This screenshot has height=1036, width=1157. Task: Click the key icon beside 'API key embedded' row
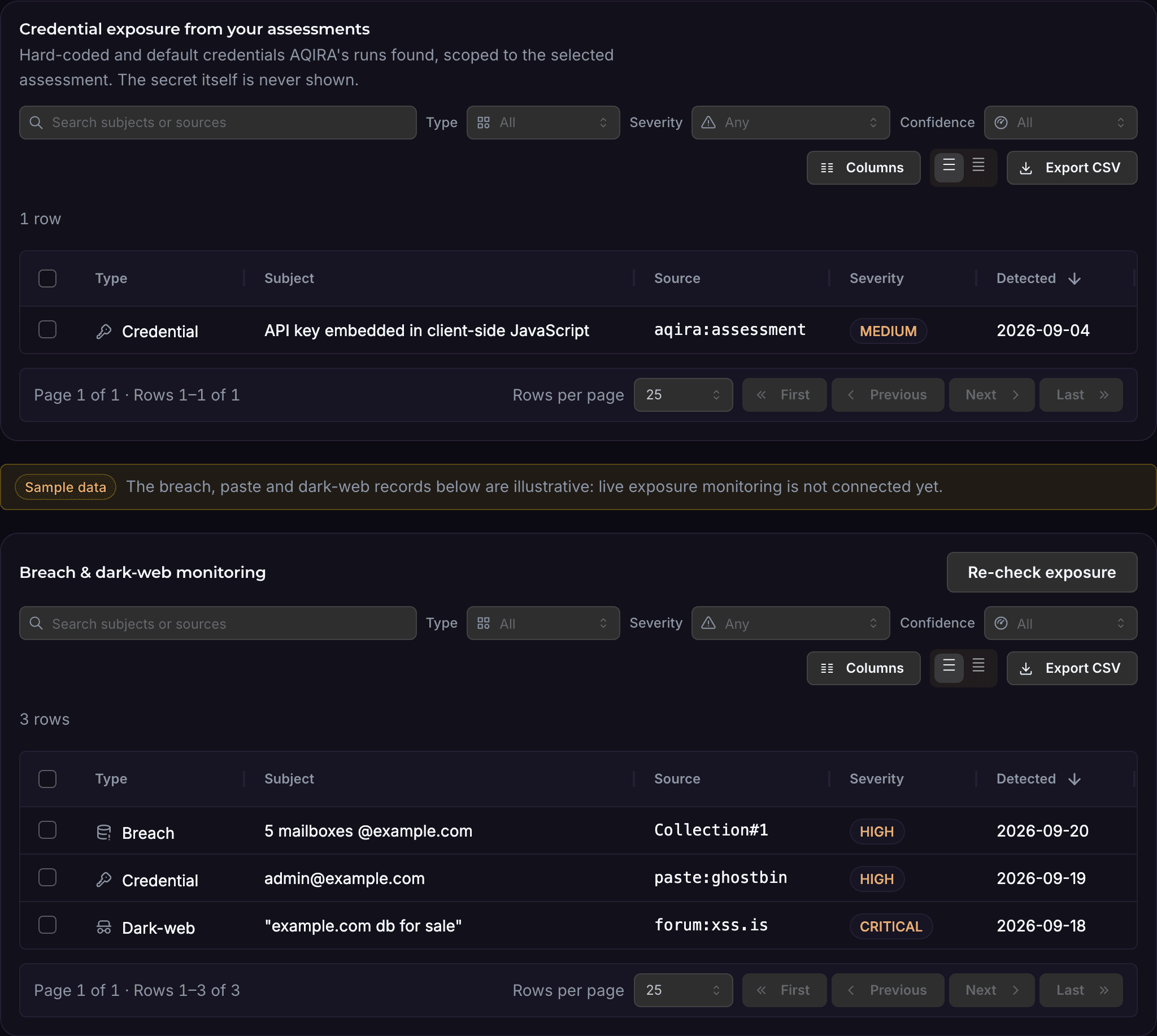click(x=103, y=331)
